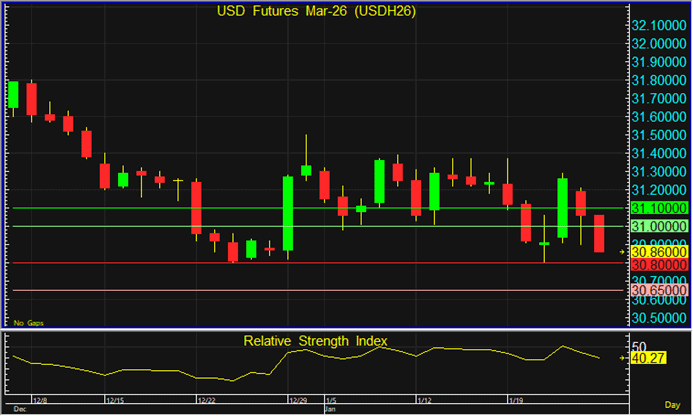Select the light green 31.00000 level tag

656,227
